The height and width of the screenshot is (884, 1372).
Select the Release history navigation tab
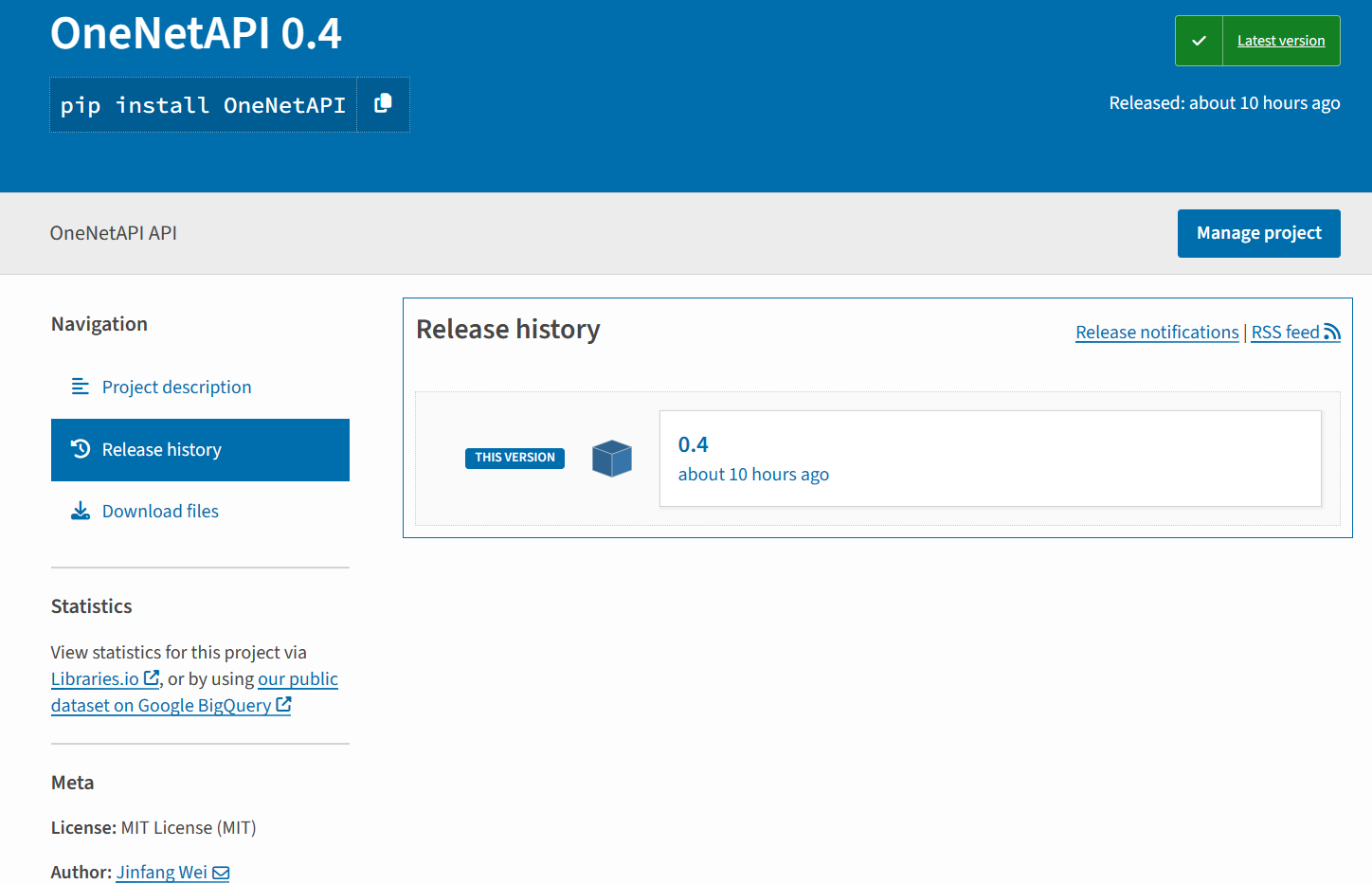point(200,450)
